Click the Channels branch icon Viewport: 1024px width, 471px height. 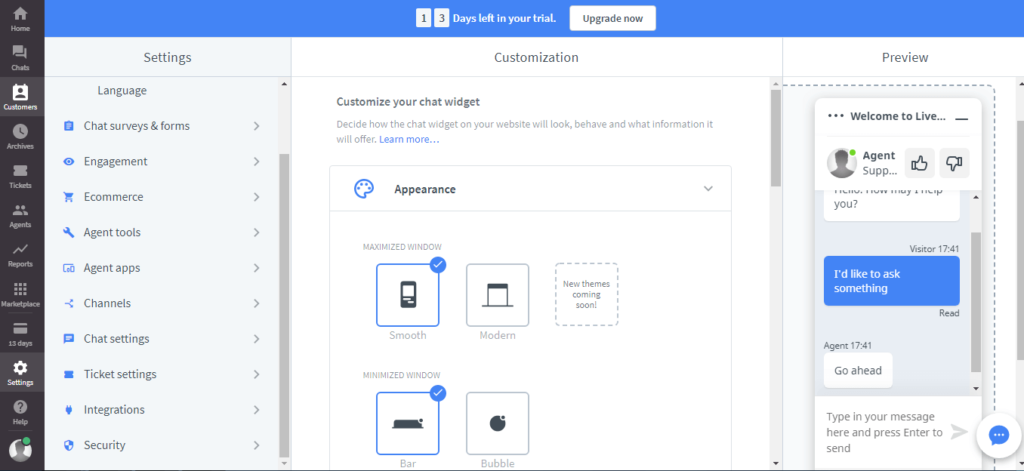(69, 303)
